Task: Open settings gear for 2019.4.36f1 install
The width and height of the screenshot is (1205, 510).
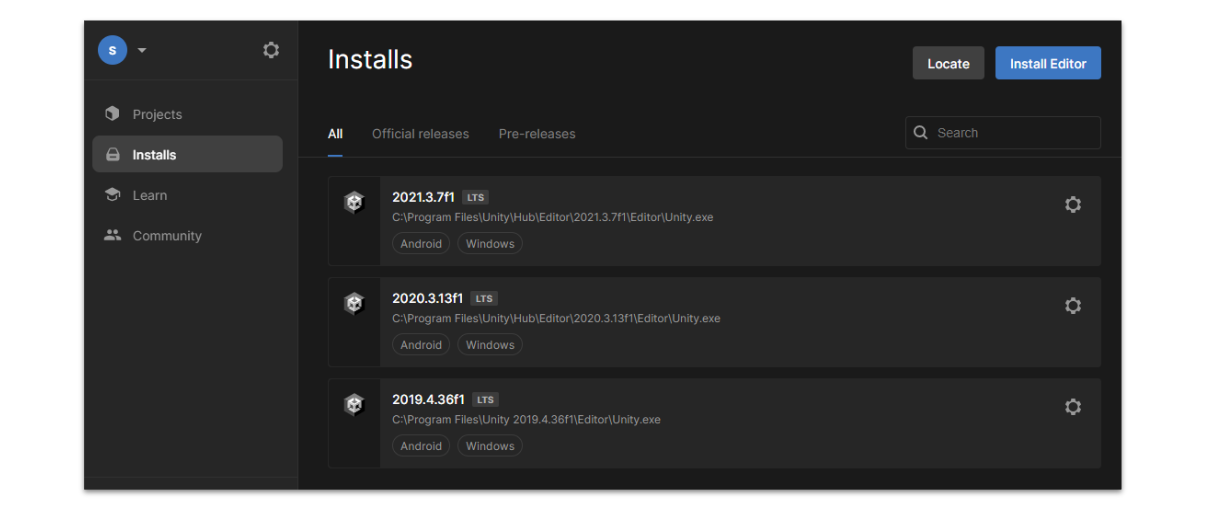Action: point(1073,407)
